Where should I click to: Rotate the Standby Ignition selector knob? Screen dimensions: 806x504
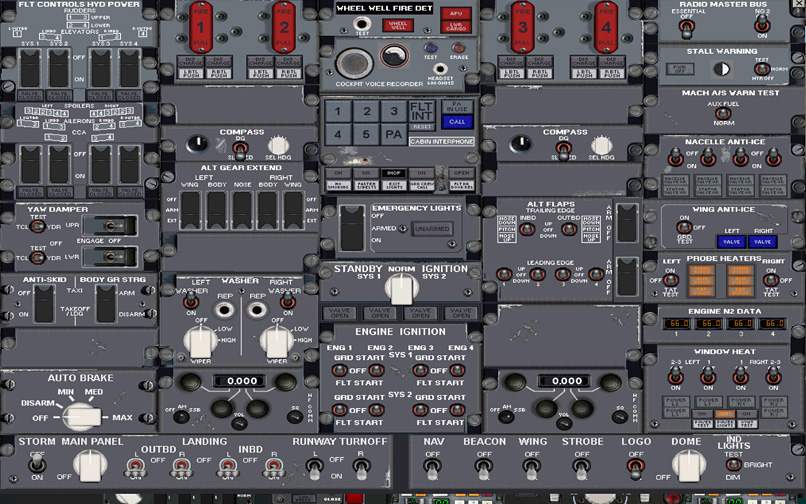click(x=401, y=290)
